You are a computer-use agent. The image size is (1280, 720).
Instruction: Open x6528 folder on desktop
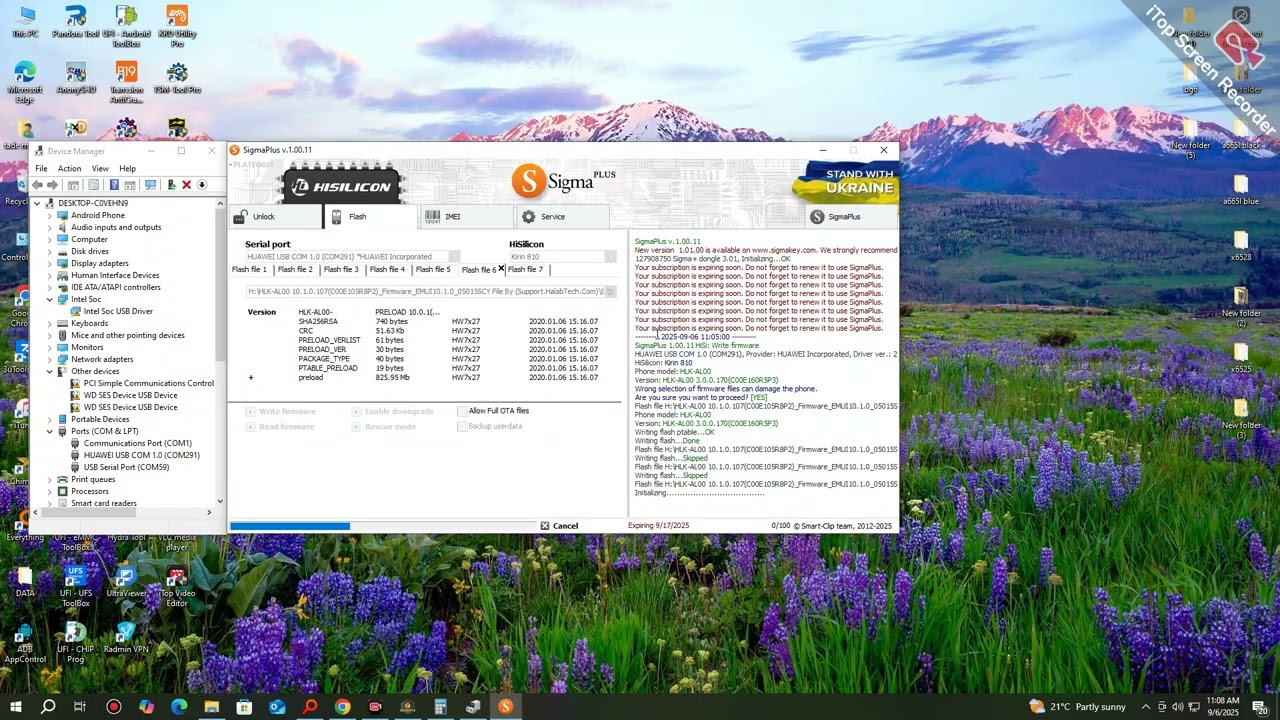pos(1241,246)
